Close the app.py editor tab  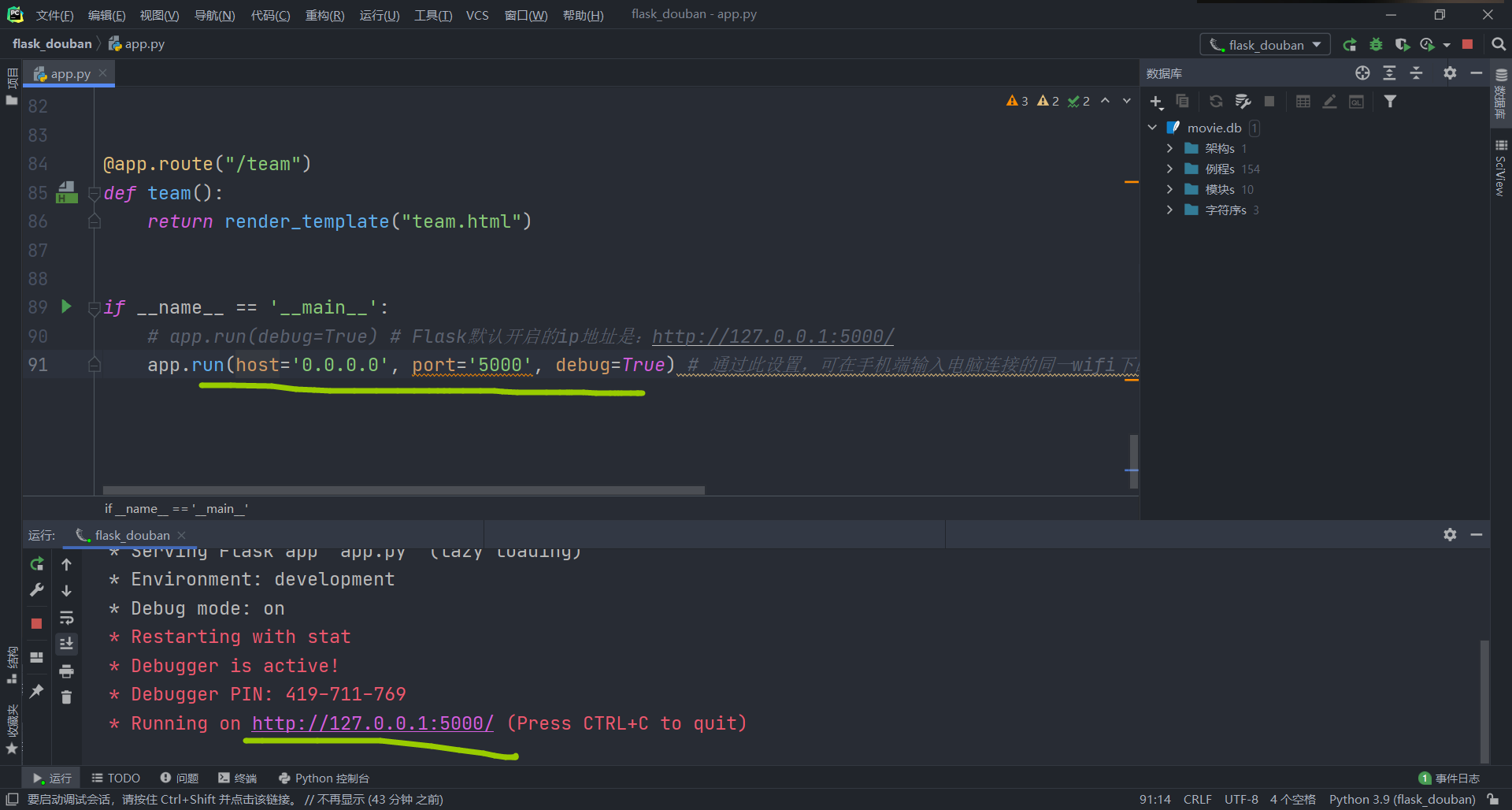point(102,73)
